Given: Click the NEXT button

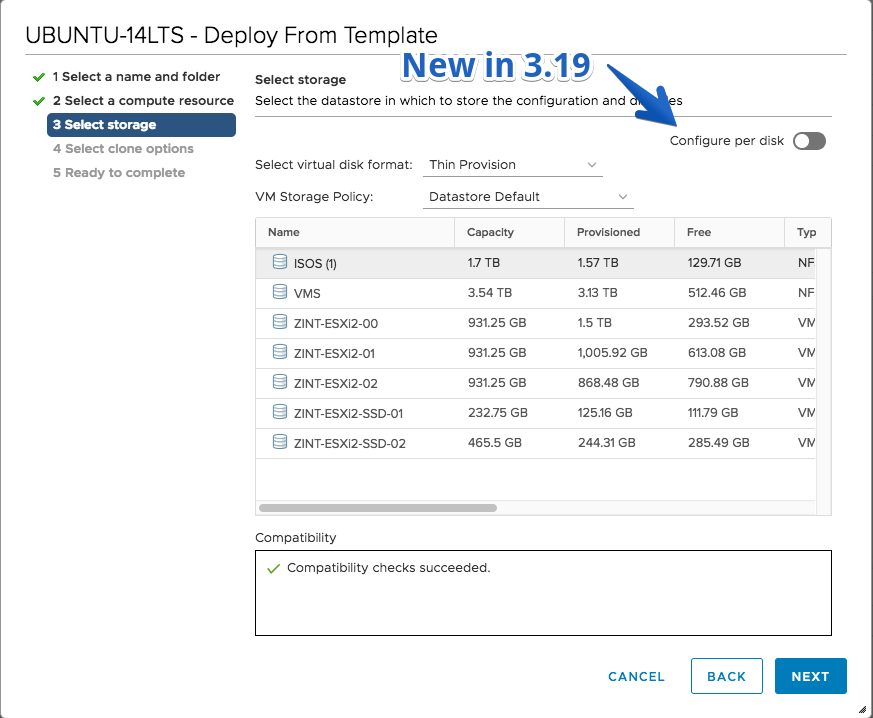Looking at the screenshot, I should pos(811,676).
